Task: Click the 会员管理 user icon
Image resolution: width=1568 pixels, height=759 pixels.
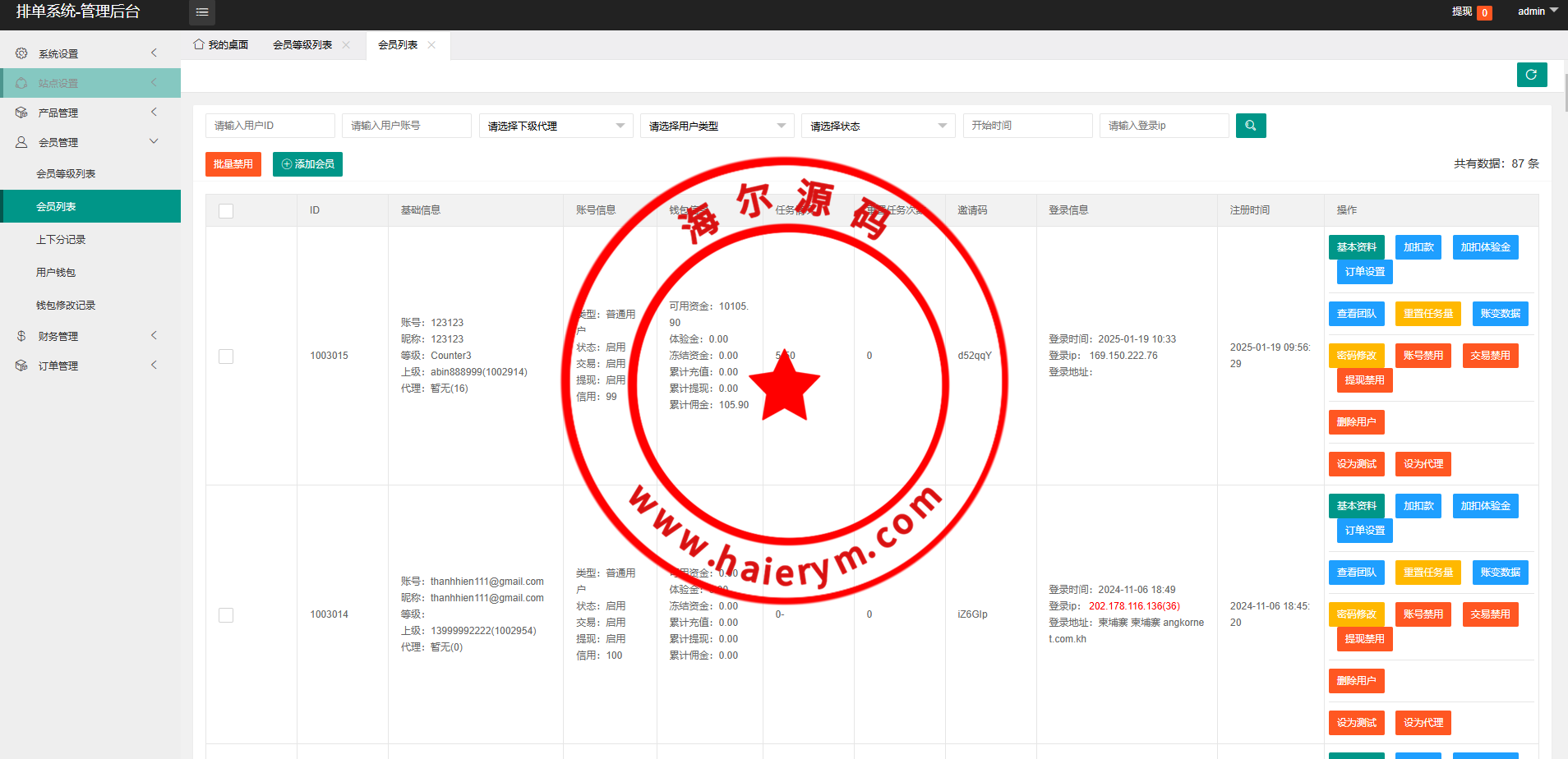Action: pyautogui.click(x=21, y=142)
